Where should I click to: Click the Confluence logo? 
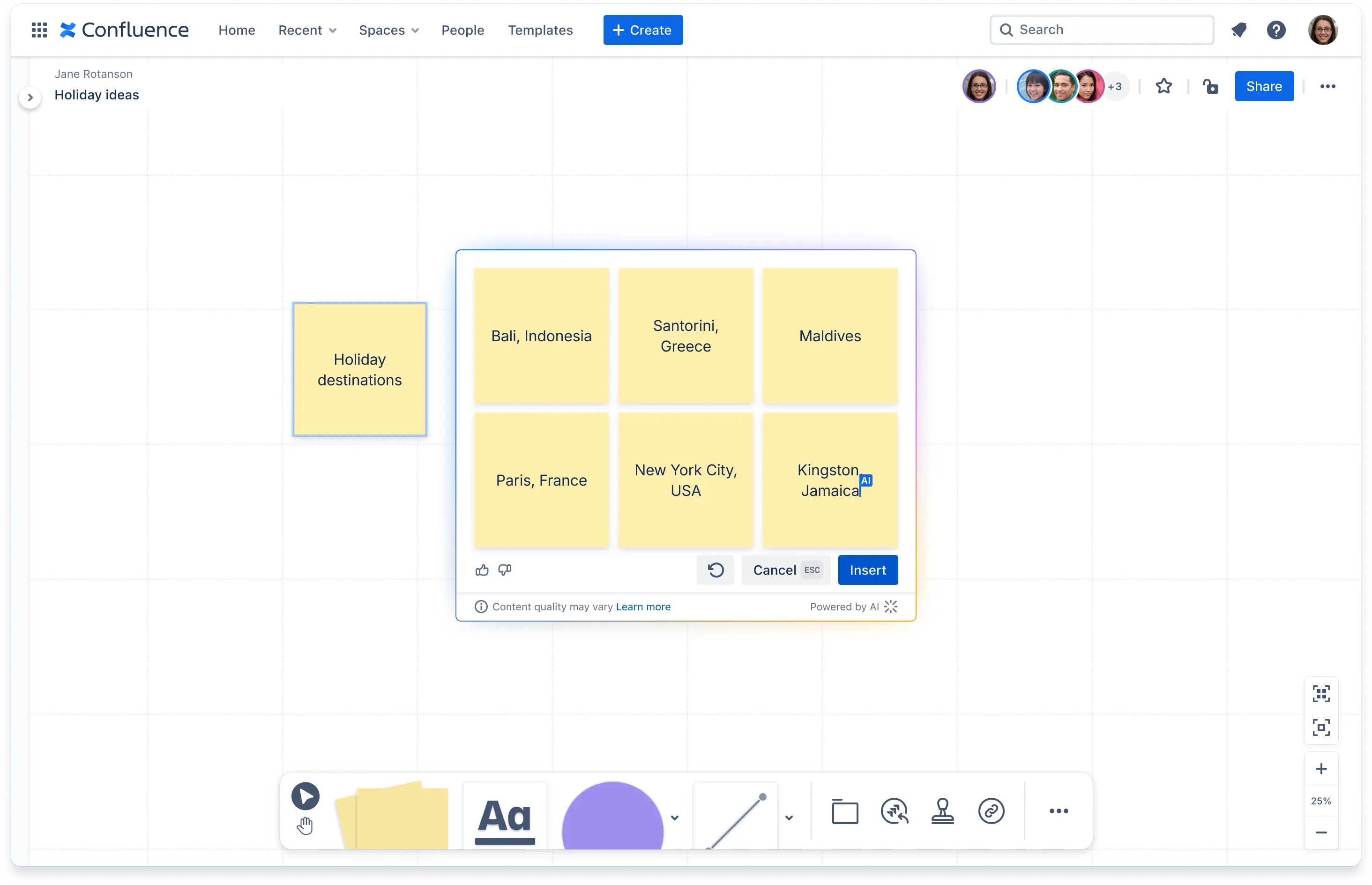click(124, 30)
